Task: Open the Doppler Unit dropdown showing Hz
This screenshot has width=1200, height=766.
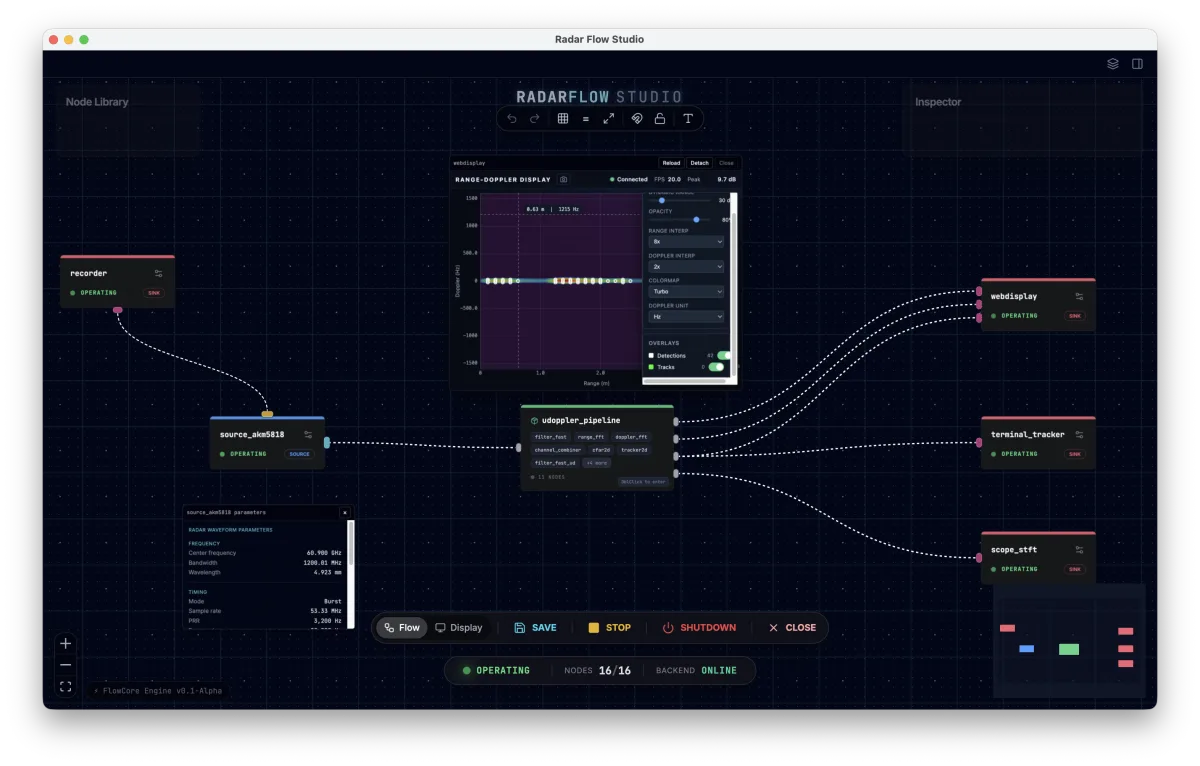Action: point(686,316)
